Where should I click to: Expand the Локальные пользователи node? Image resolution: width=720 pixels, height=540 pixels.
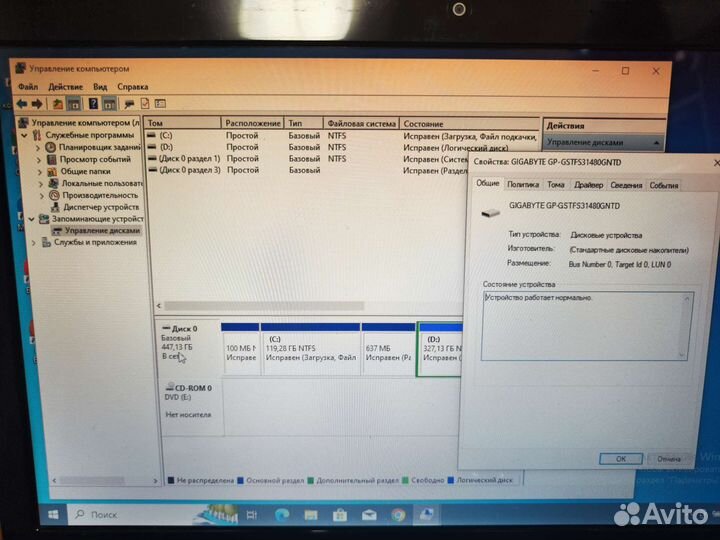(41, 184)
